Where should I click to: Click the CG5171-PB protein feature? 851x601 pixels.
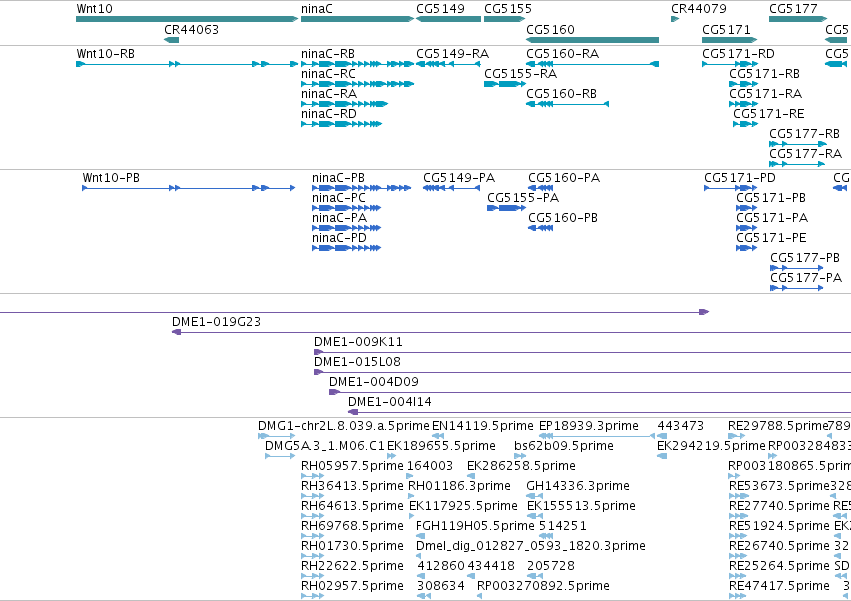(x=746, y=208)
